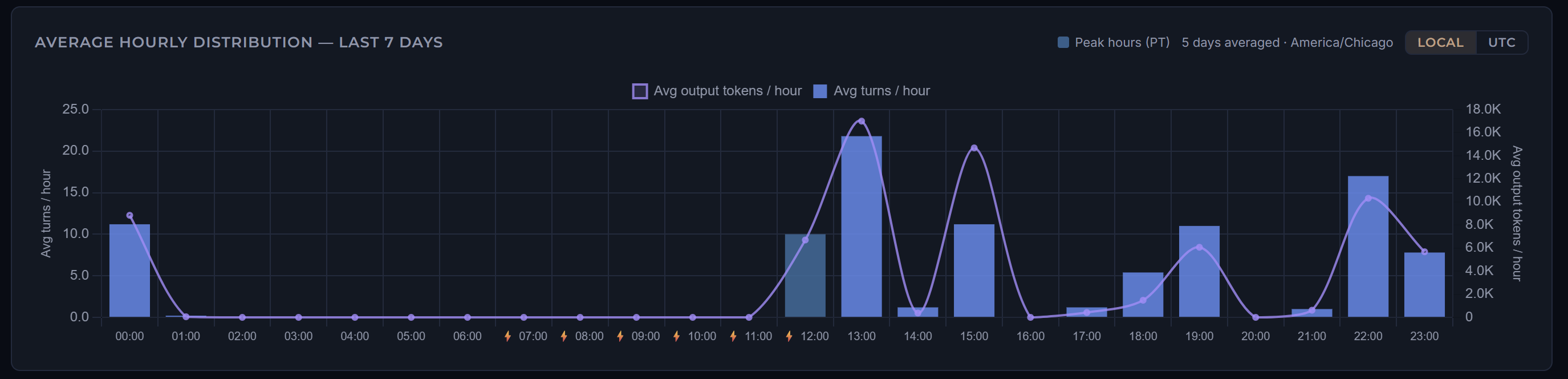Click the output tokens point at 00:00
The width and height of the screenshot is (1568, 379).
tap(129, 216)
